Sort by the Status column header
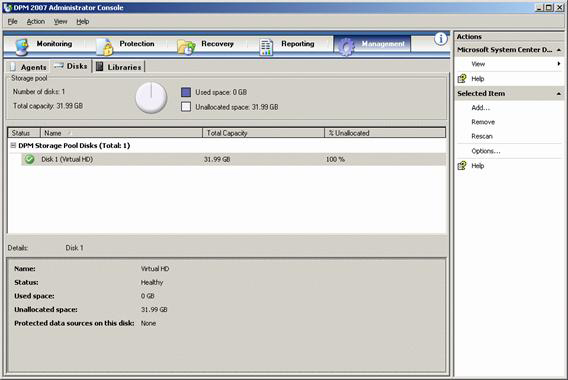The height and width of the screenshot is (380, 568). click(24, 133)
